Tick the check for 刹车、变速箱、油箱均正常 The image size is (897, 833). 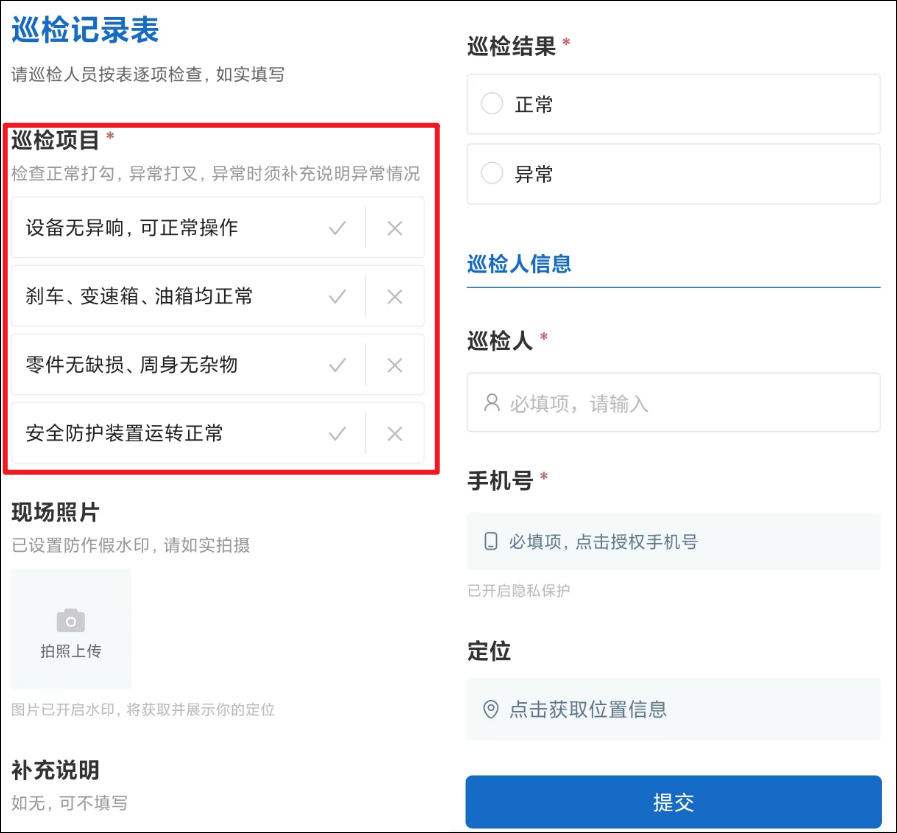pyautogui.click(x=338, y=296)
